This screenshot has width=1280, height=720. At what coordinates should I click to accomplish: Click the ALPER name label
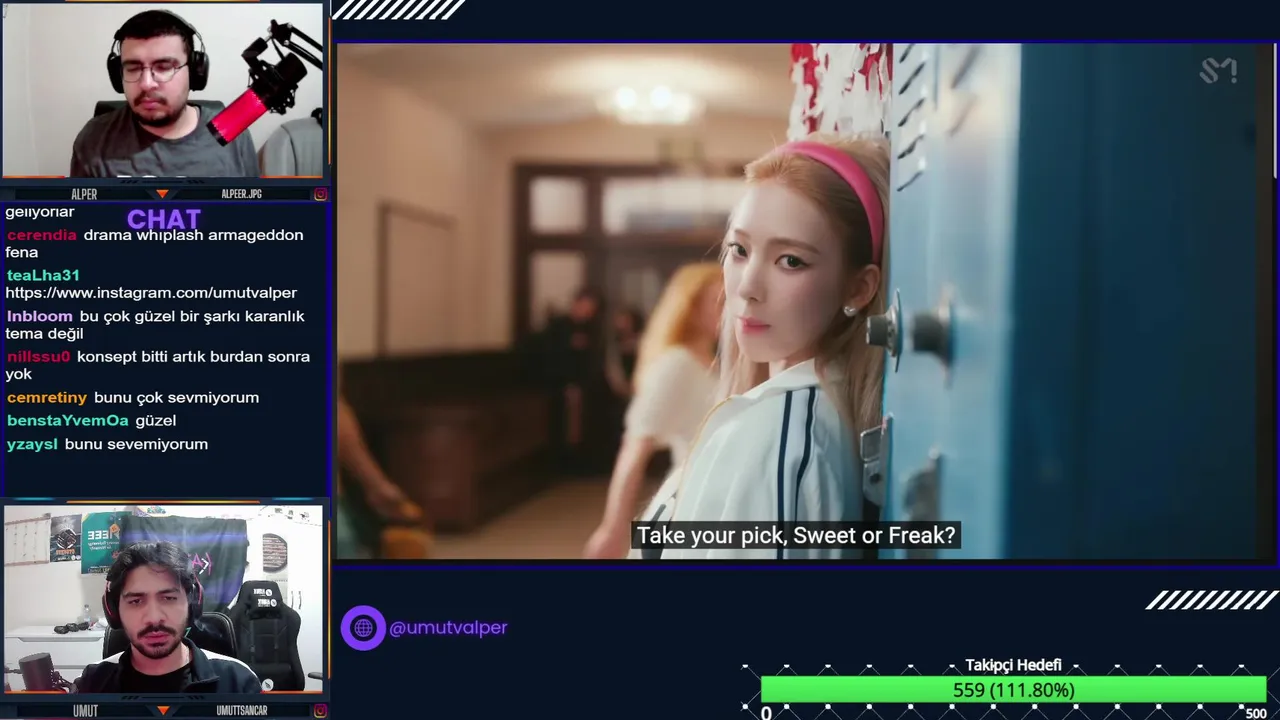coord(84,194)
